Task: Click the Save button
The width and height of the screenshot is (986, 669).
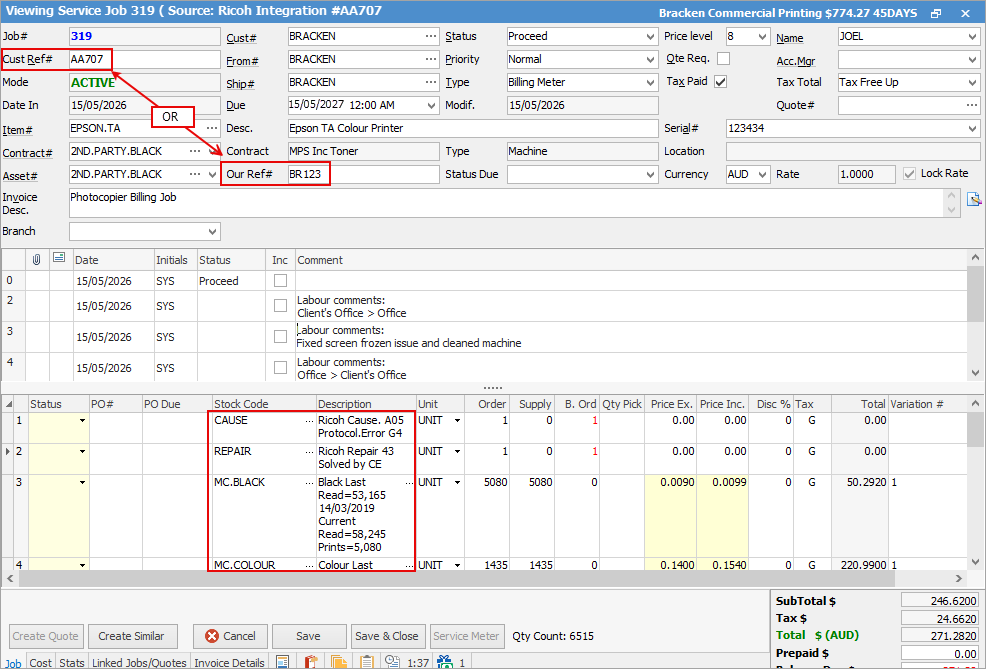Action: 308,636
